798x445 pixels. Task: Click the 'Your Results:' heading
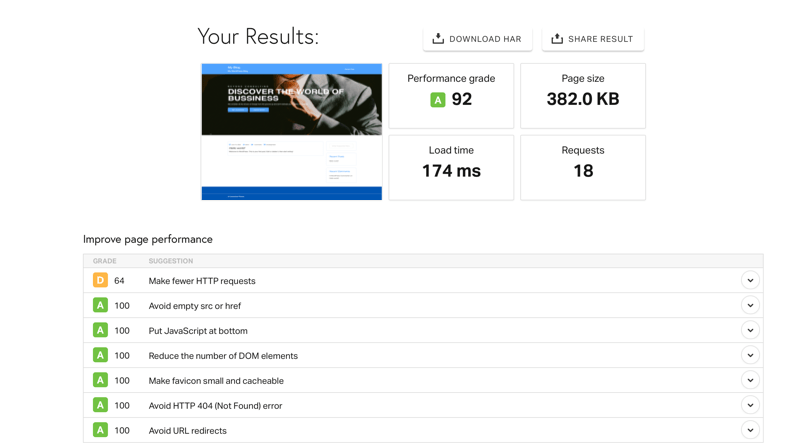coord(258,37)
